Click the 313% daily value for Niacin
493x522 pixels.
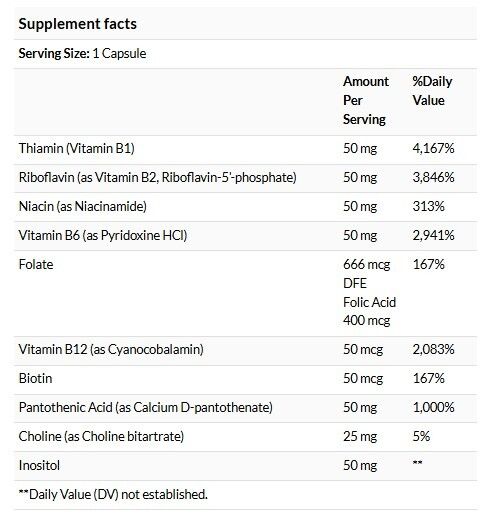click(429, 206)
